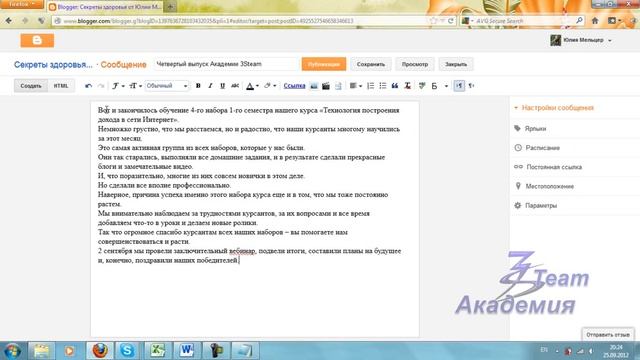The width and height of the screenshot is (640, 360).
Task: Click inside the post body text area
Action: (255, 219)
